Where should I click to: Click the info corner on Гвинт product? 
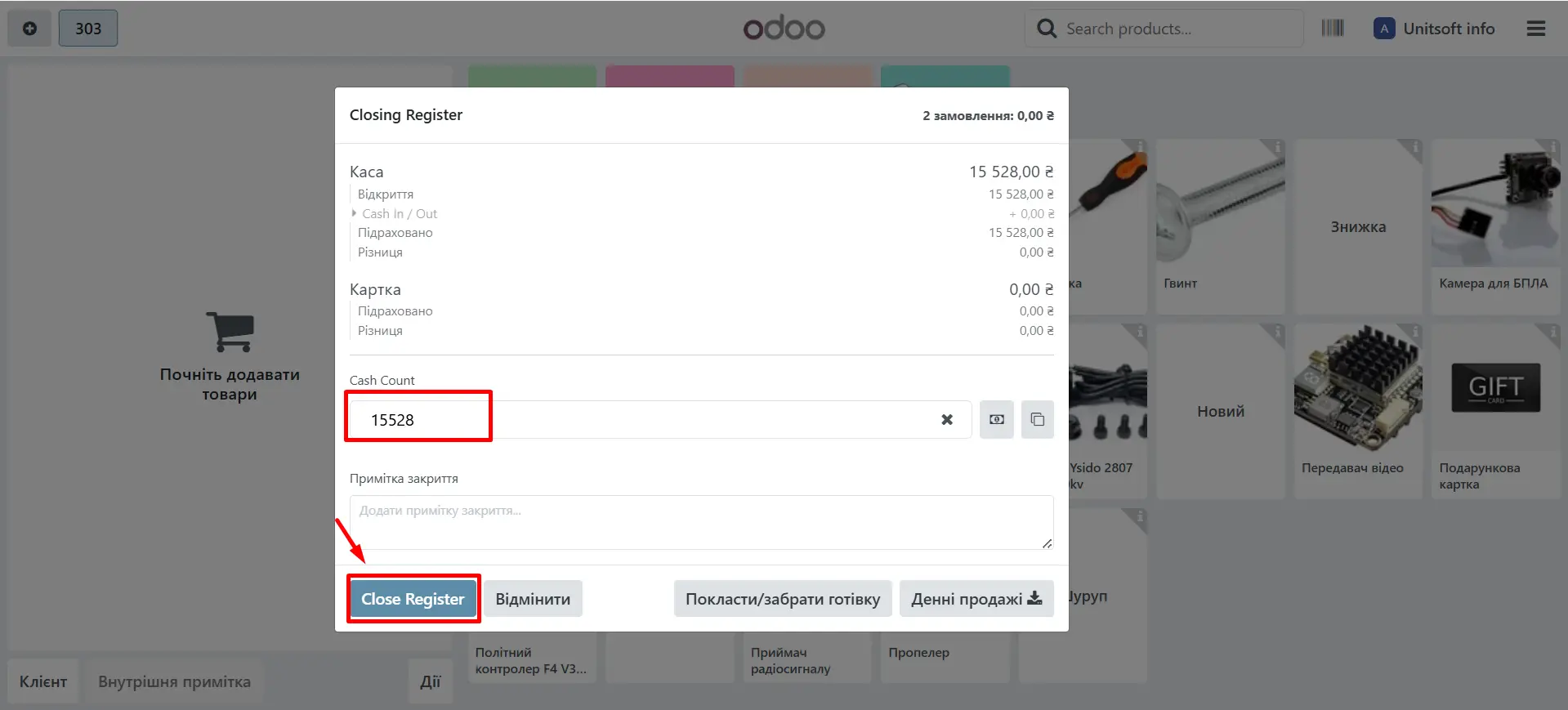(x=1276, y=148)
